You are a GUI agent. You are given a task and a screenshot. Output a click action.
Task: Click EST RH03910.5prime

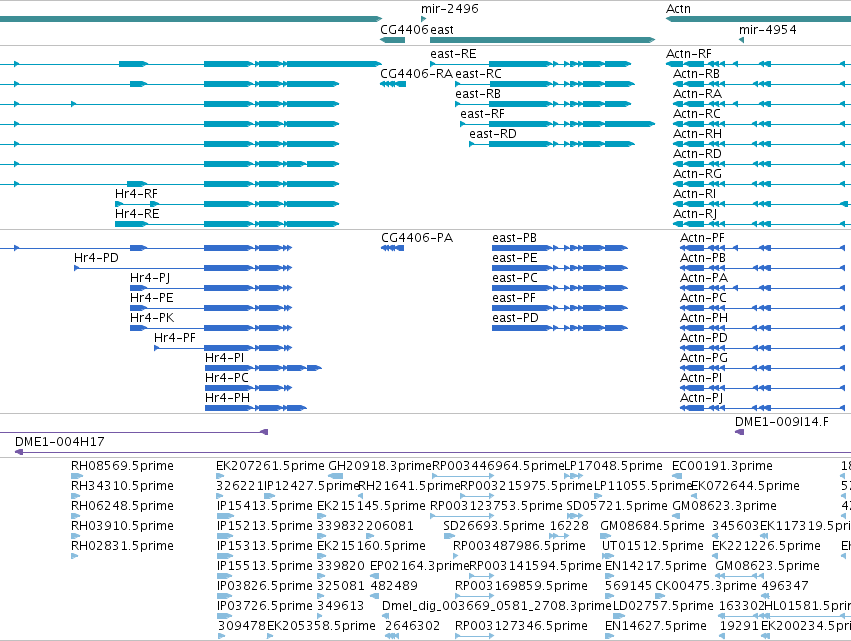[x=123, y=526]
